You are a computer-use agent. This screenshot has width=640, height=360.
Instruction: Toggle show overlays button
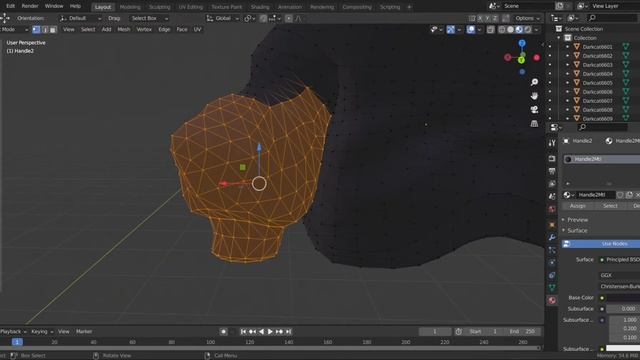471,29
